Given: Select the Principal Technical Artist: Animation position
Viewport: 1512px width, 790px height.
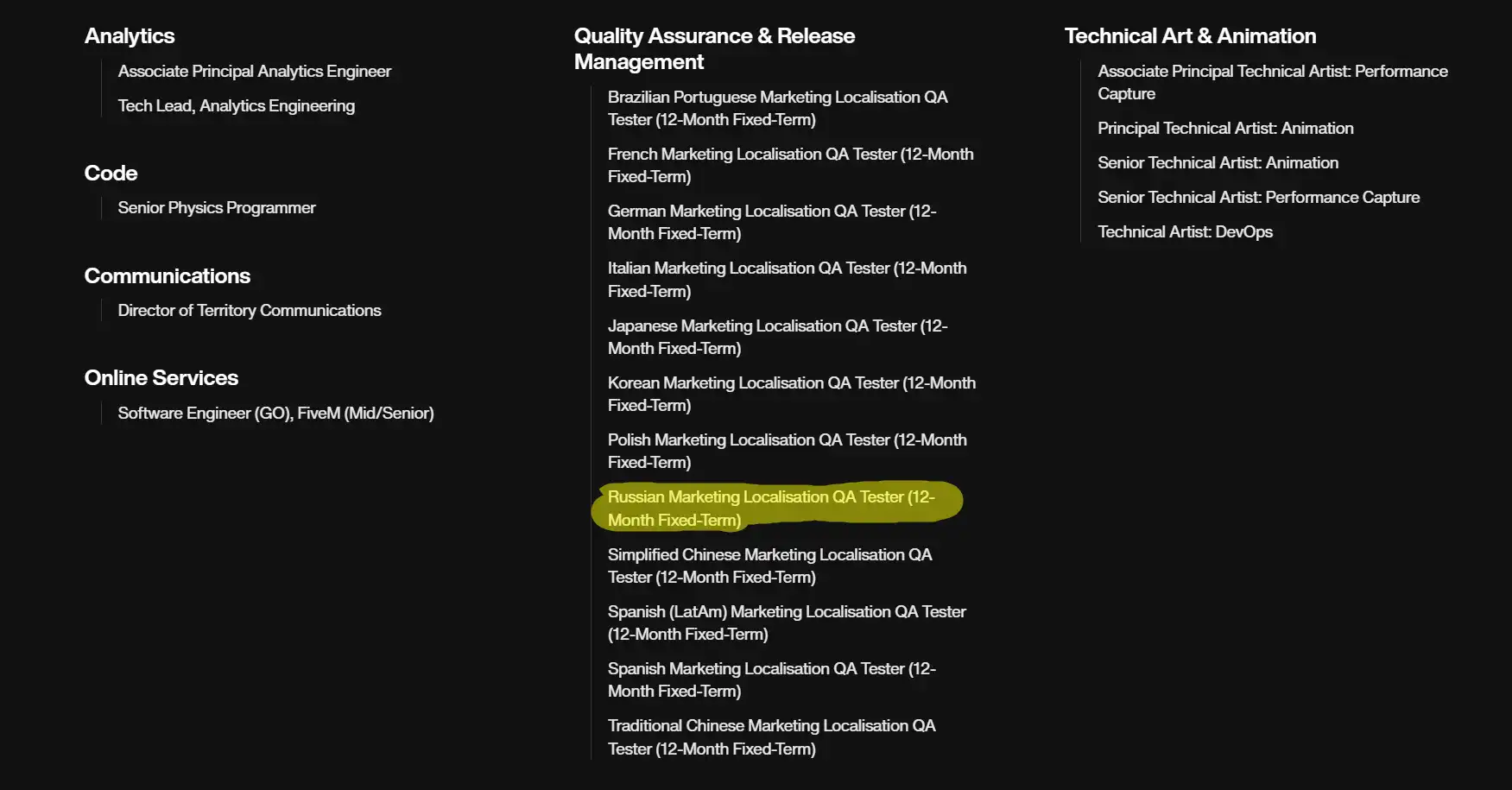Looking at the screenshot, I should 1224,128.
